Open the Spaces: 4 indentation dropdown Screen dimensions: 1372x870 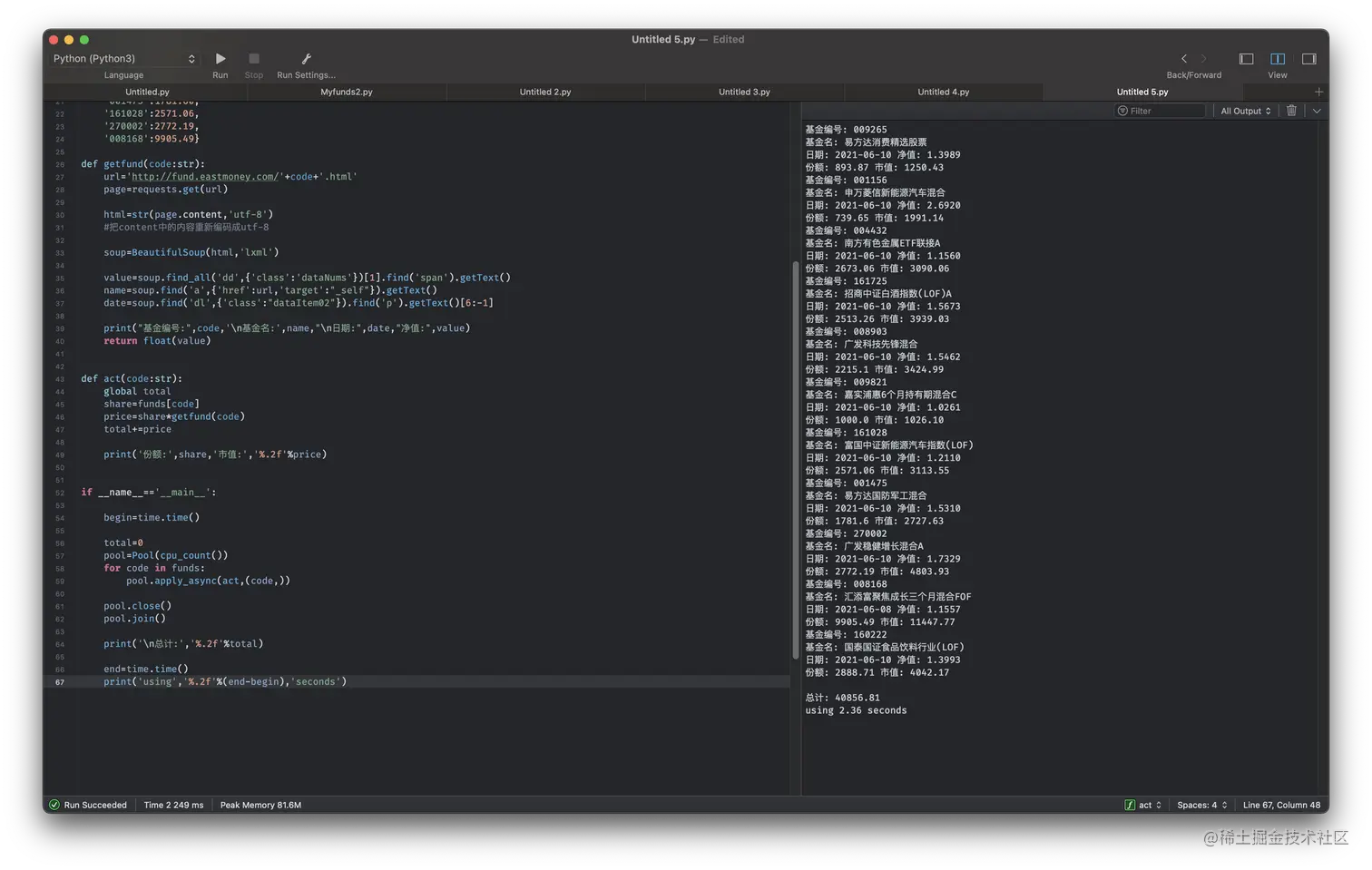[x=1202, y=805]
